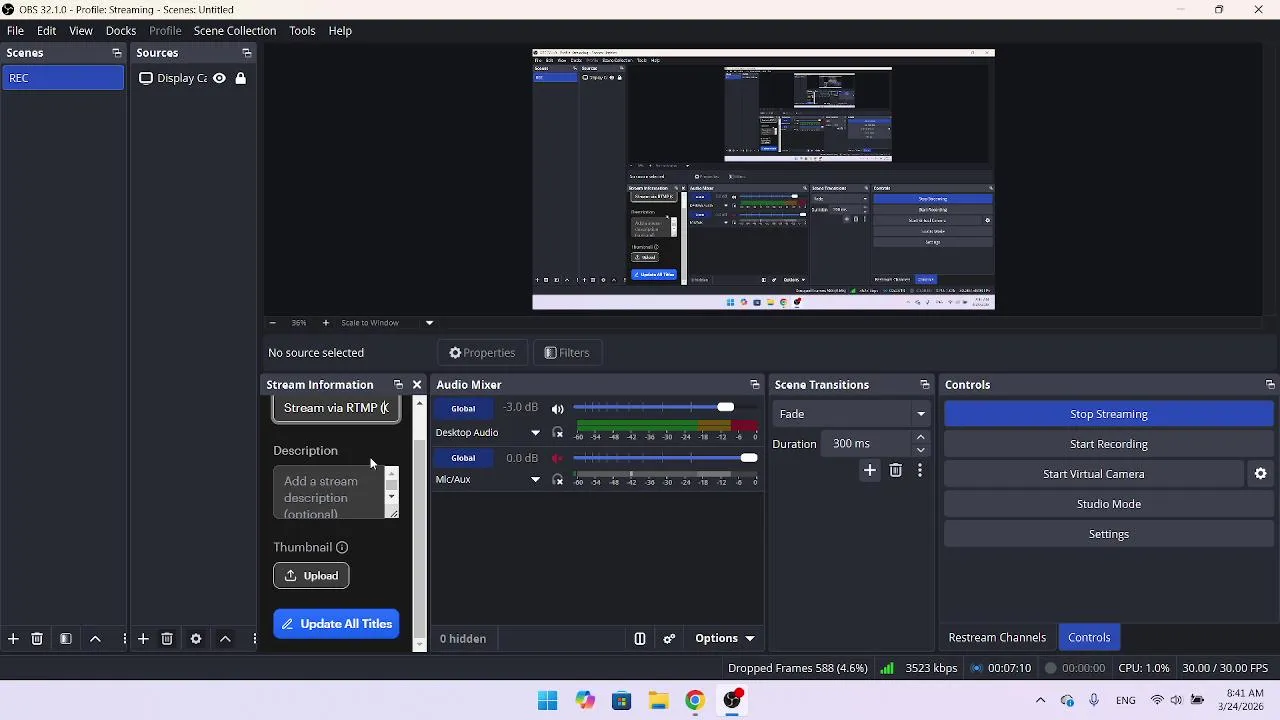Upload a stream thumbnail

[x=311, y=576]
